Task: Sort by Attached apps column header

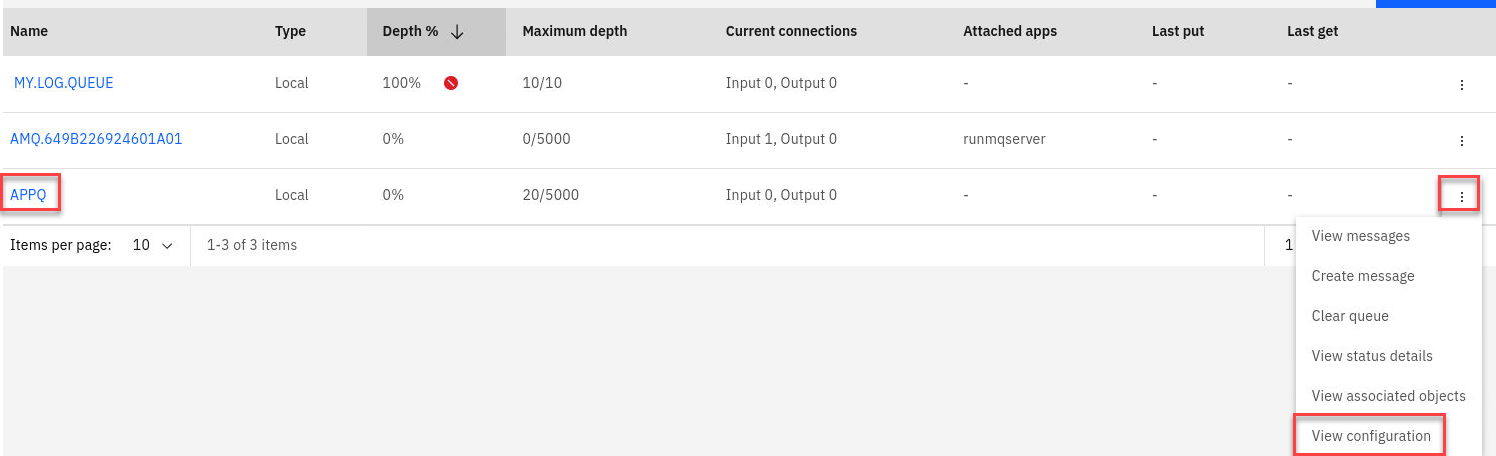Action: tap(1009, 31)
